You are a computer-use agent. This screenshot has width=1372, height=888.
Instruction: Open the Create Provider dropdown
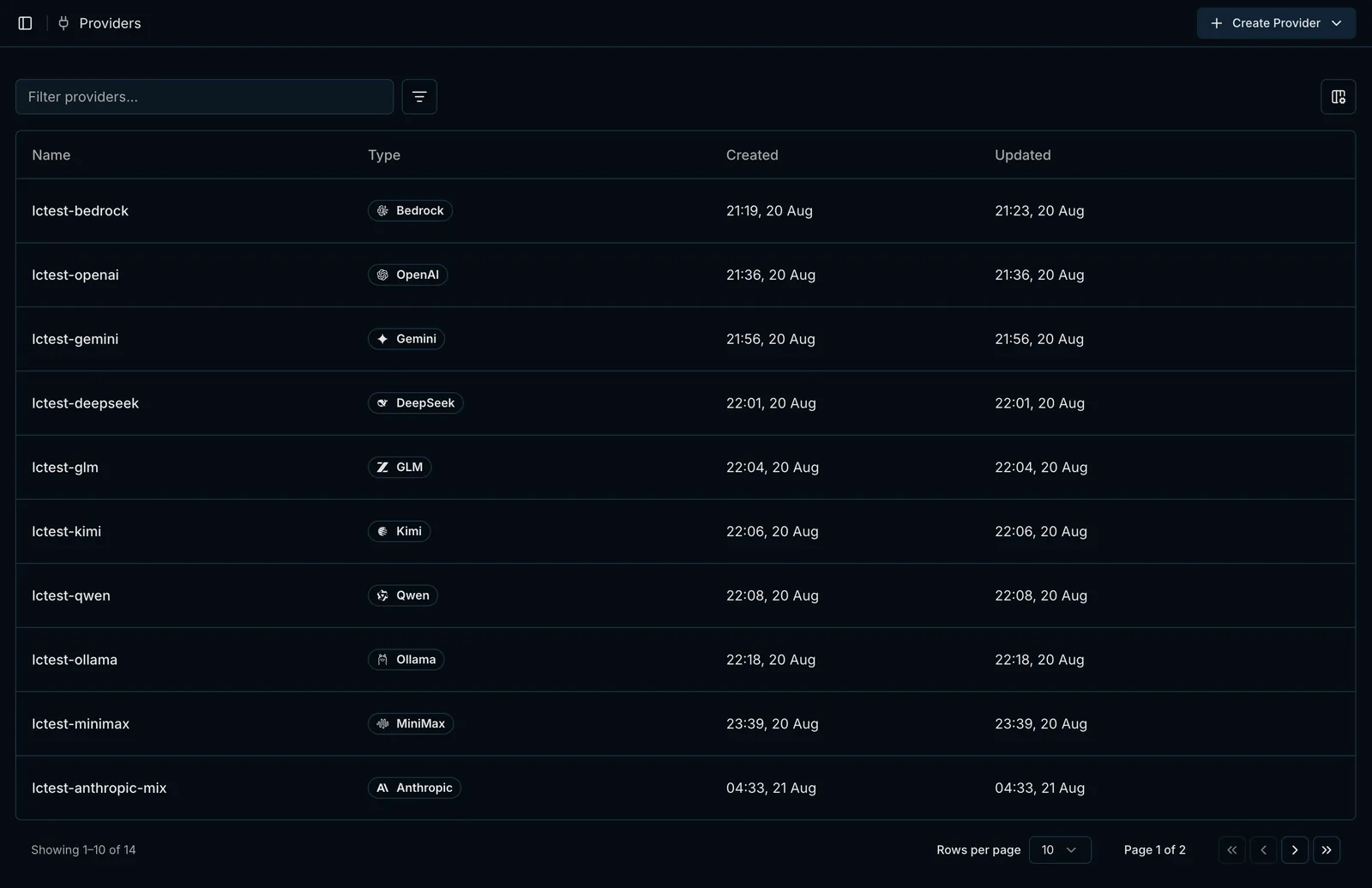[x=1276, y=23]
